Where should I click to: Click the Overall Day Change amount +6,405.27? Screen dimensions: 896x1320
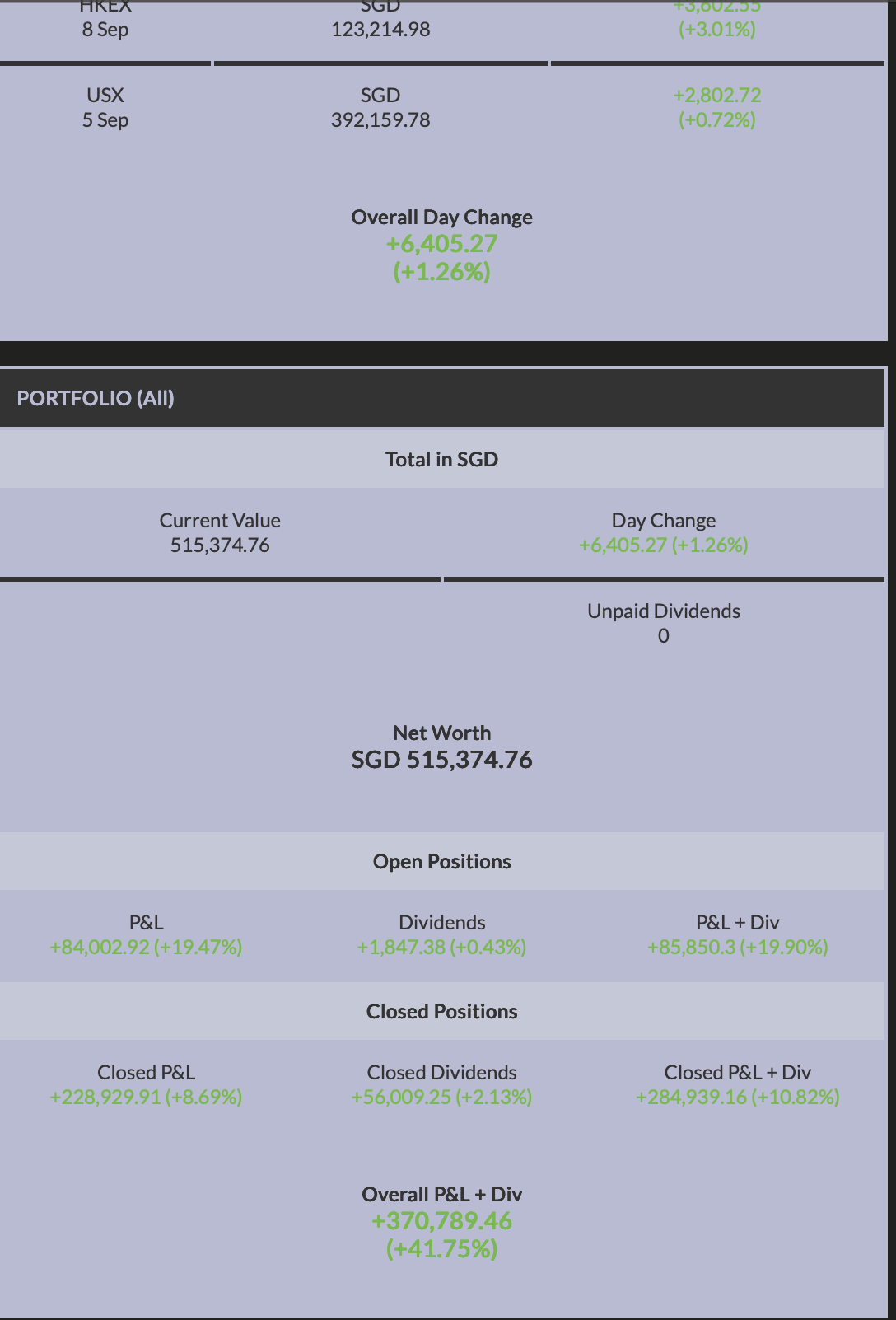pos(441,244)
